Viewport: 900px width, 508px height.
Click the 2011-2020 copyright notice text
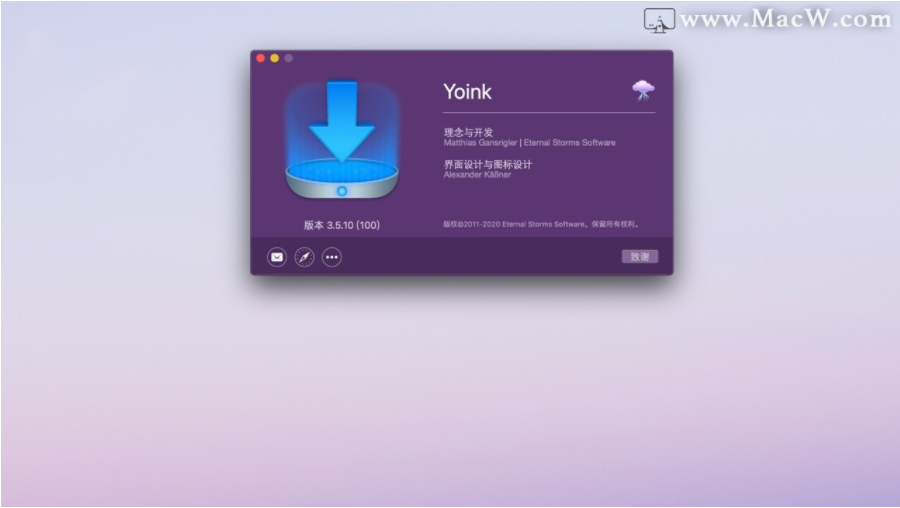click(541, 224)
